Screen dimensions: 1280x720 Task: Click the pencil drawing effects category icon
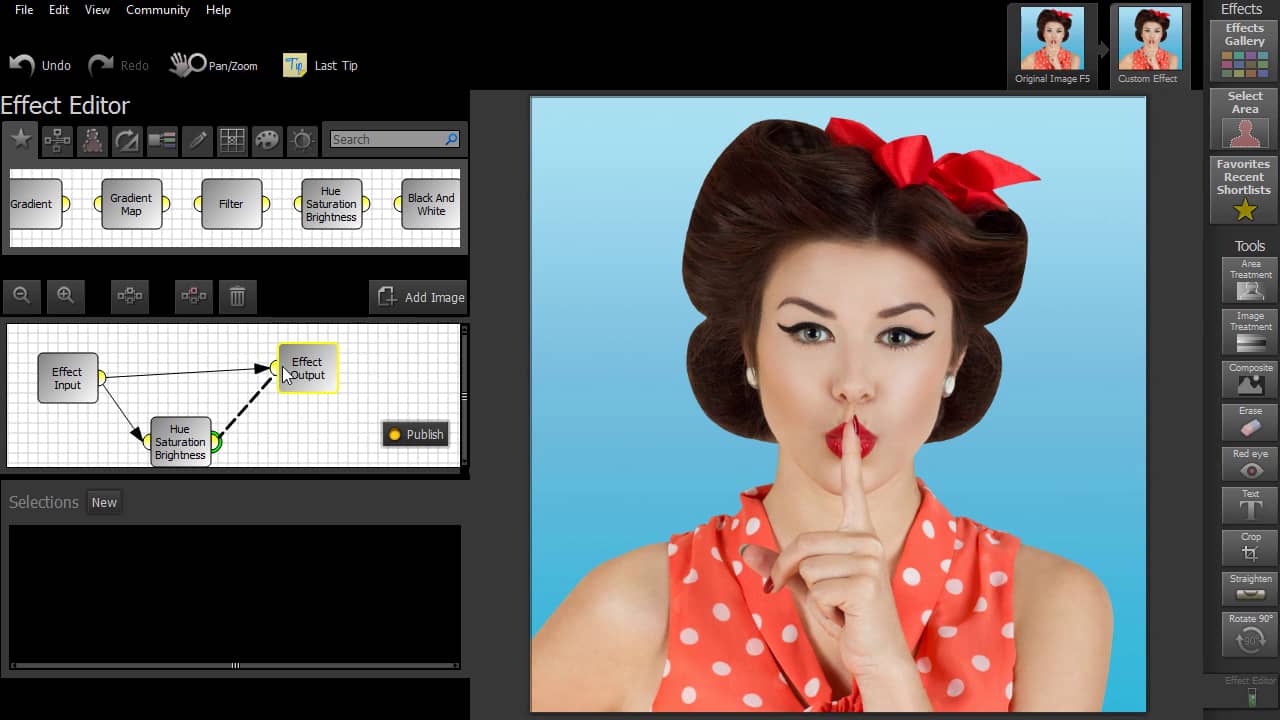197,140
